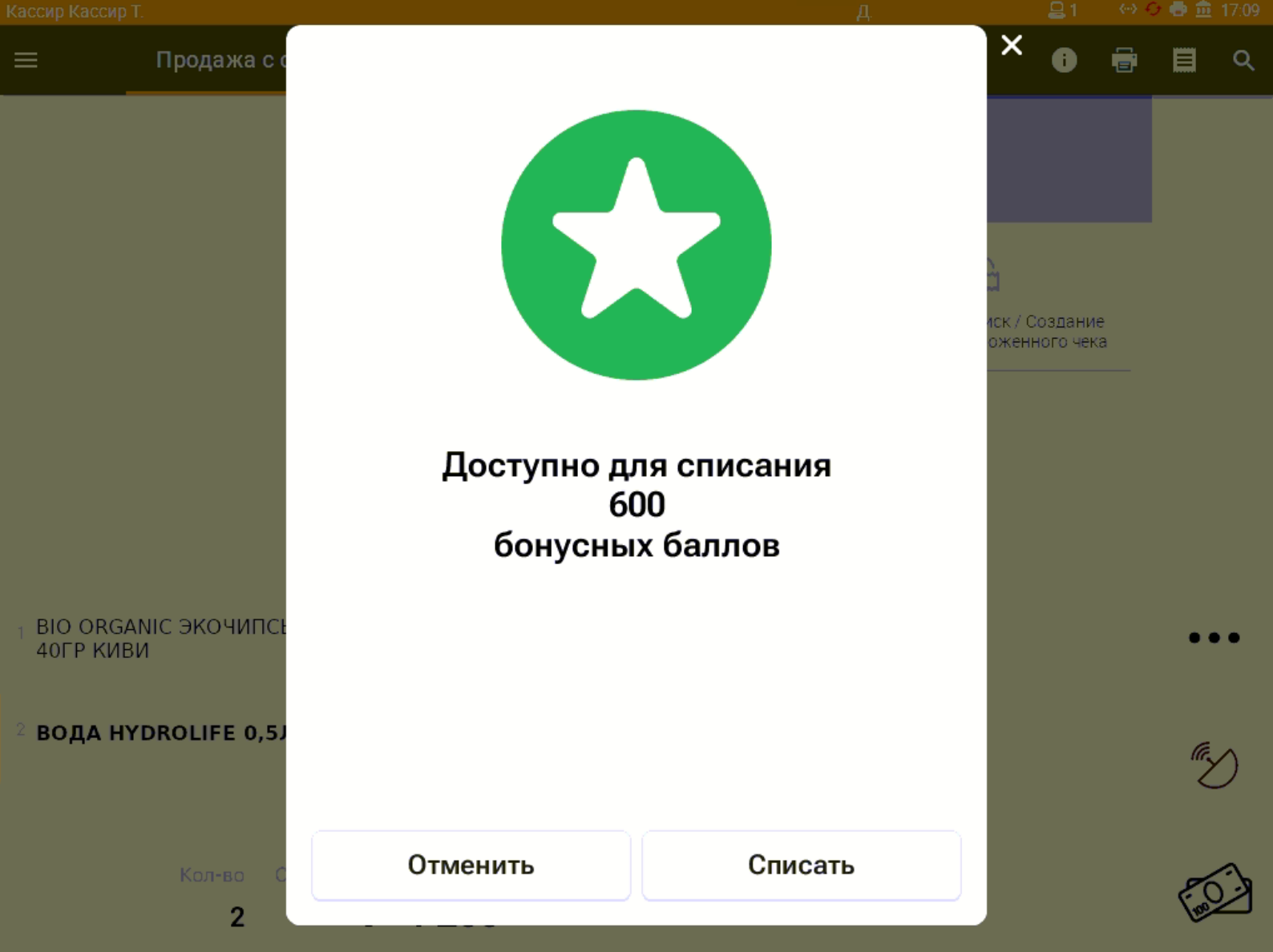The image size is (1273, 952).
Task: Click the status bar printer icon
Action: pyautogui.click(x=1178, y=10)
